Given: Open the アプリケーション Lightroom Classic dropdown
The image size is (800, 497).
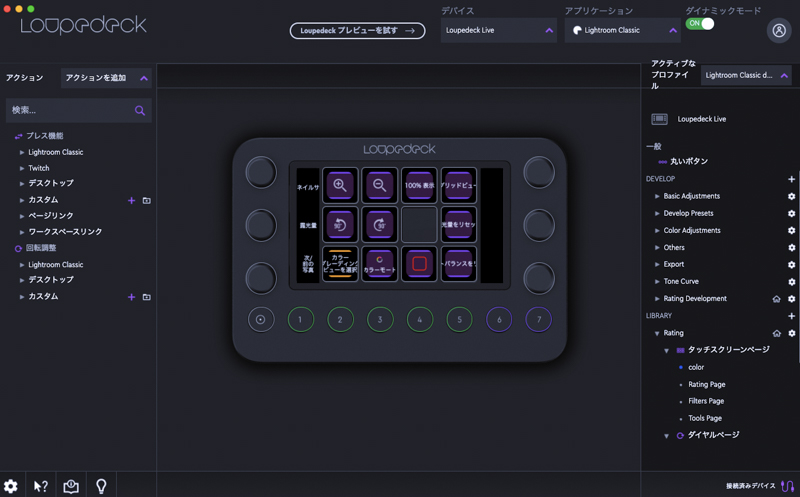Looking at the screenshot, I should coord(622,30).
